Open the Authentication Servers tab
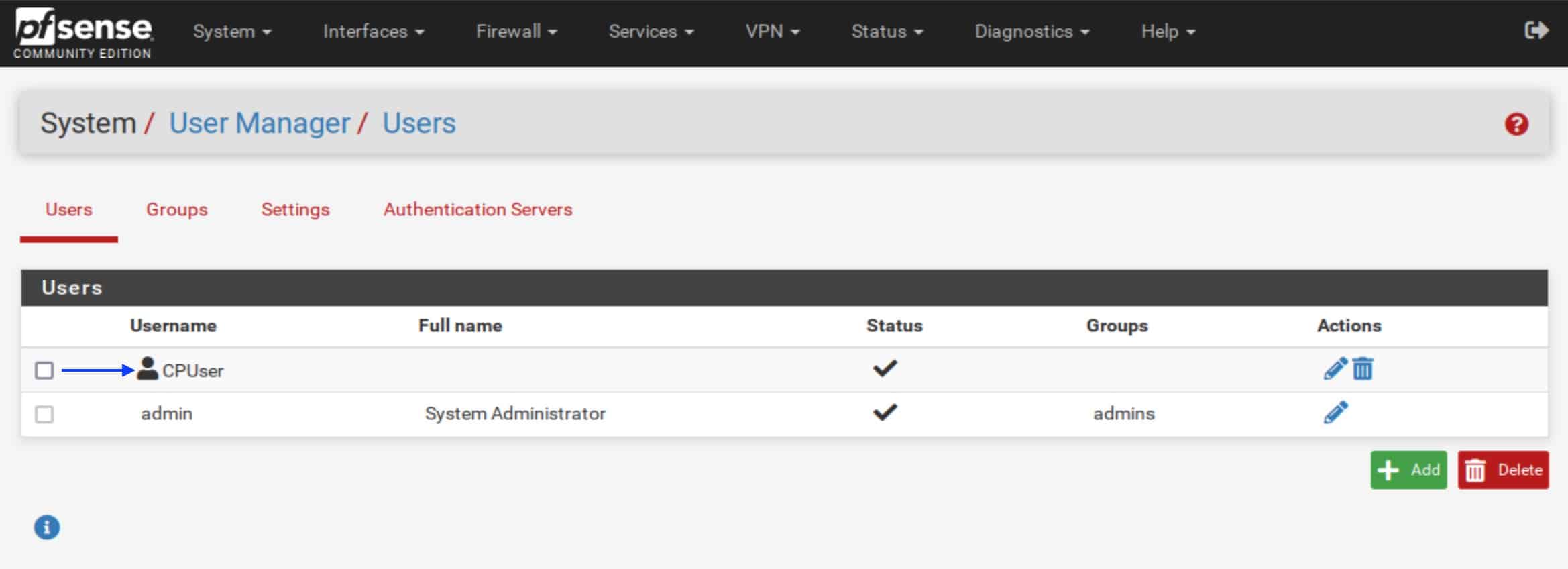The image size is (1568, 569). pyautogui.click(x=478, y=209)
